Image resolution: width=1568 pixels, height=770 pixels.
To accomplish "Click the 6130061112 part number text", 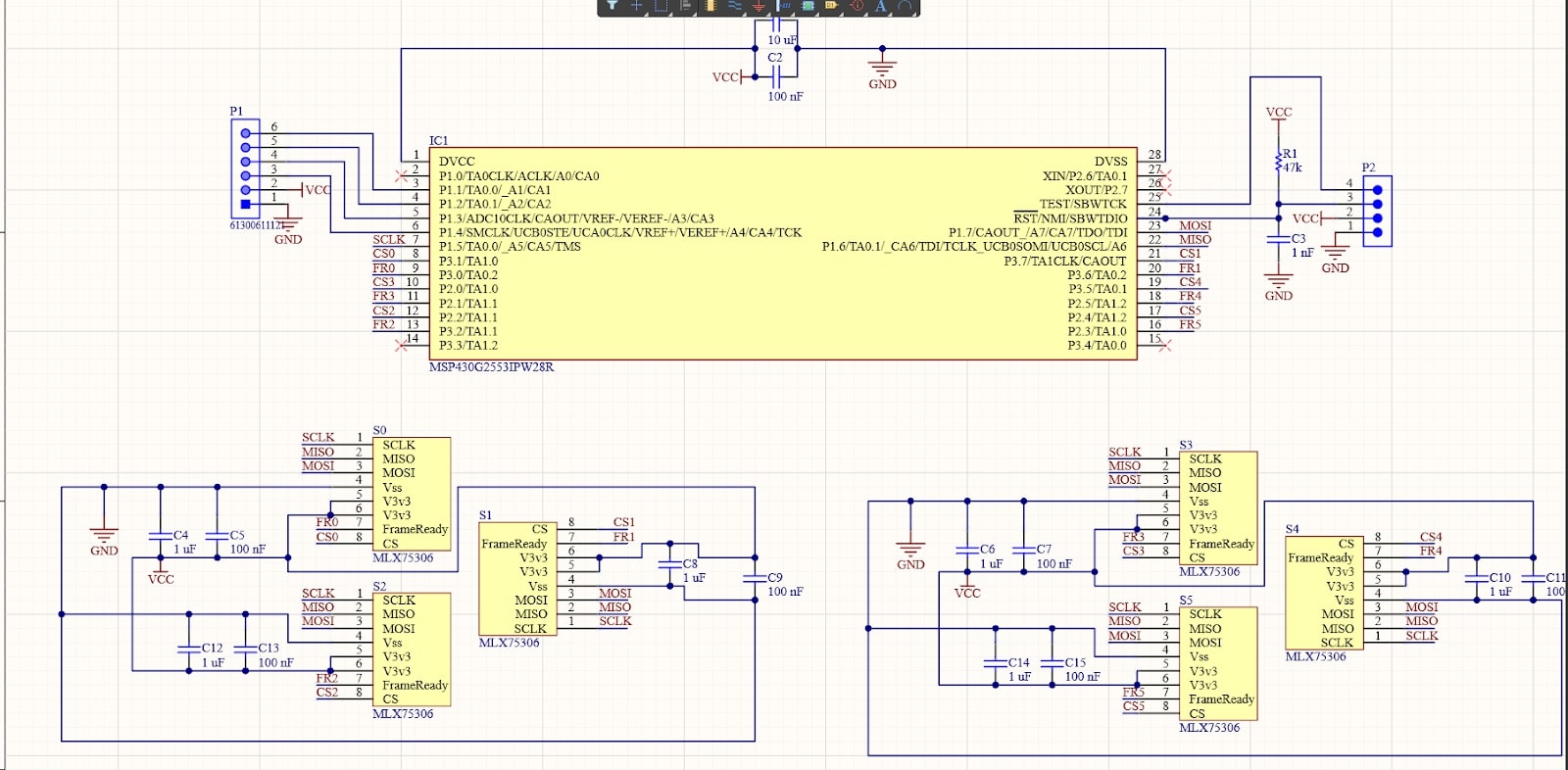I will (x=257, y=225).
